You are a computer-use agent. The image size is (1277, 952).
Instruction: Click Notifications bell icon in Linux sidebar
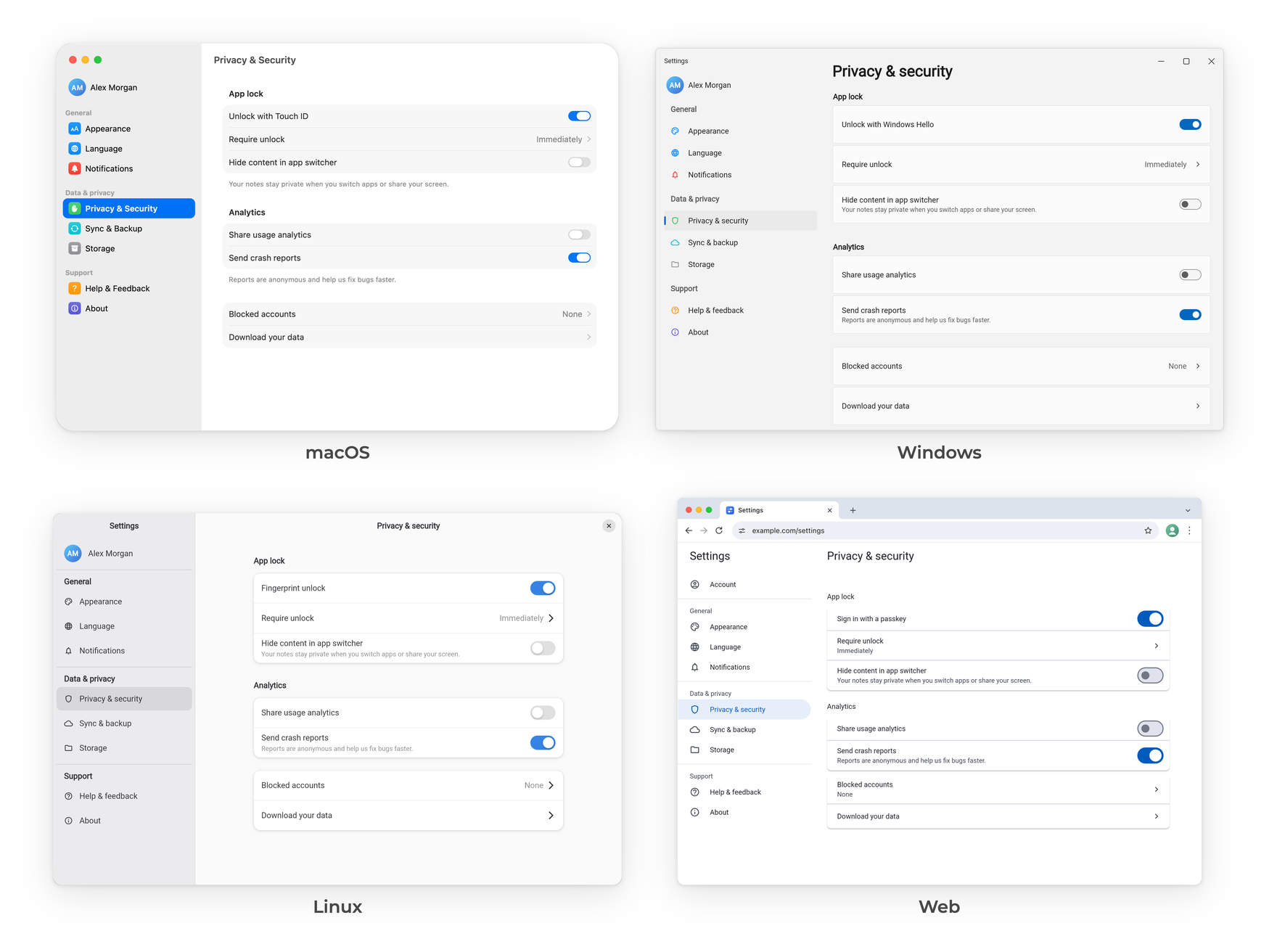(69, 651)
